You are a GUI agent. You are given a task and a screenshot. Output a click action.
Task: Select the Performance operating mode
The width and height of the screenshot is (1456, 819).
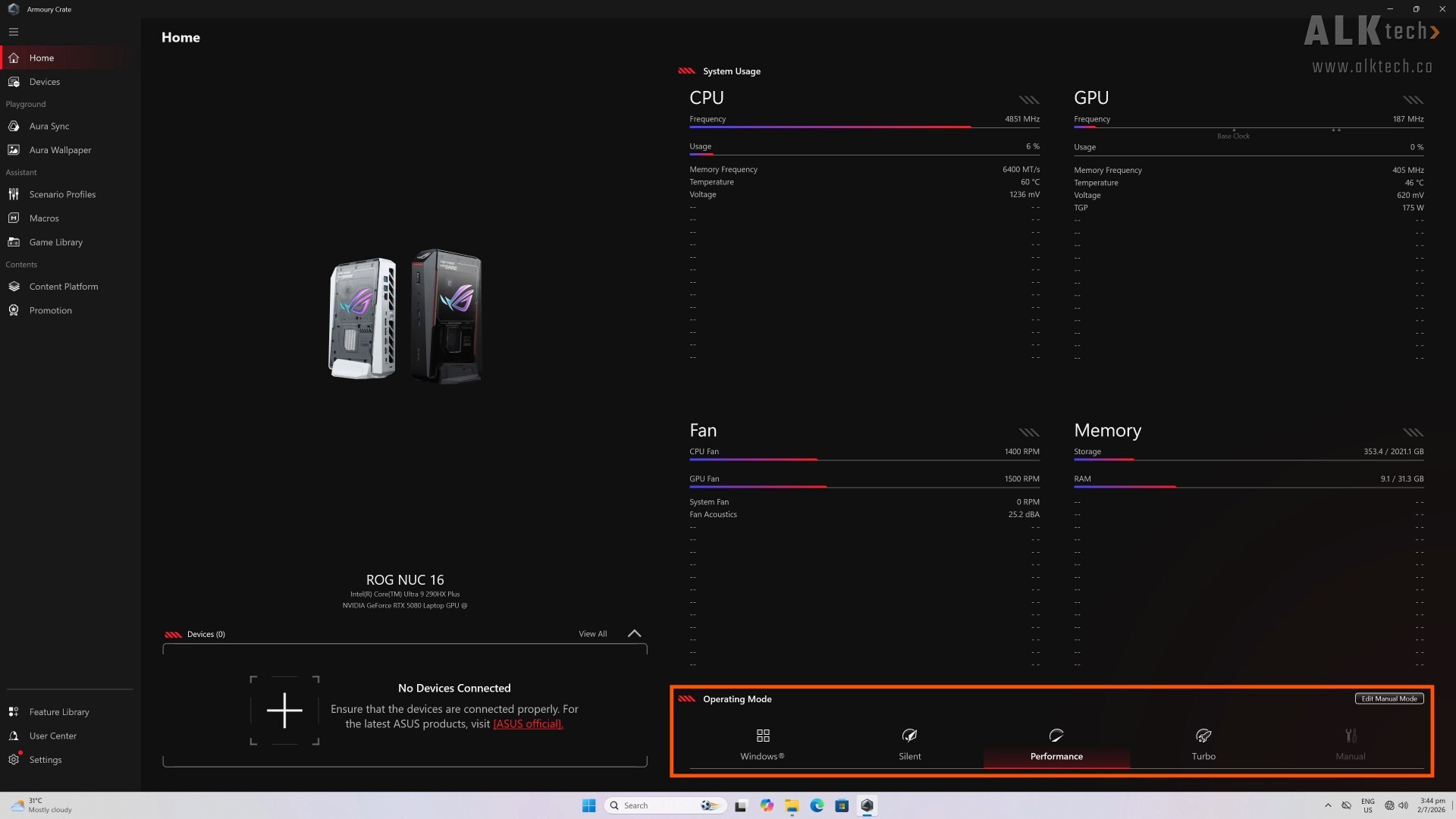point(1056,744)
